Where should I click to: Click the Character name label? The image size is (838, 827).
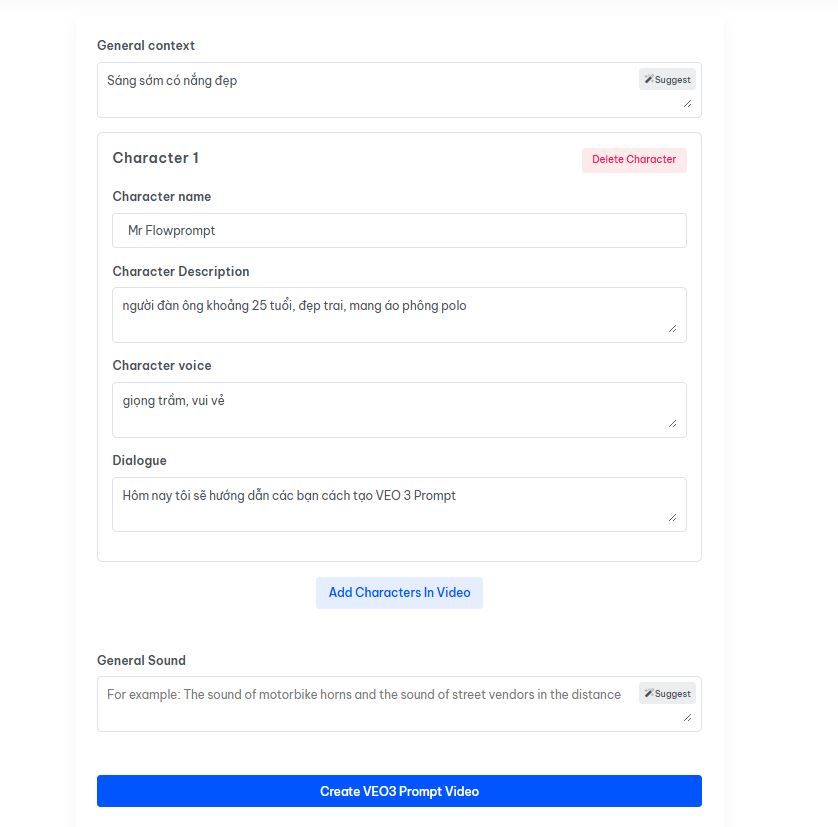tap(162, 196)
